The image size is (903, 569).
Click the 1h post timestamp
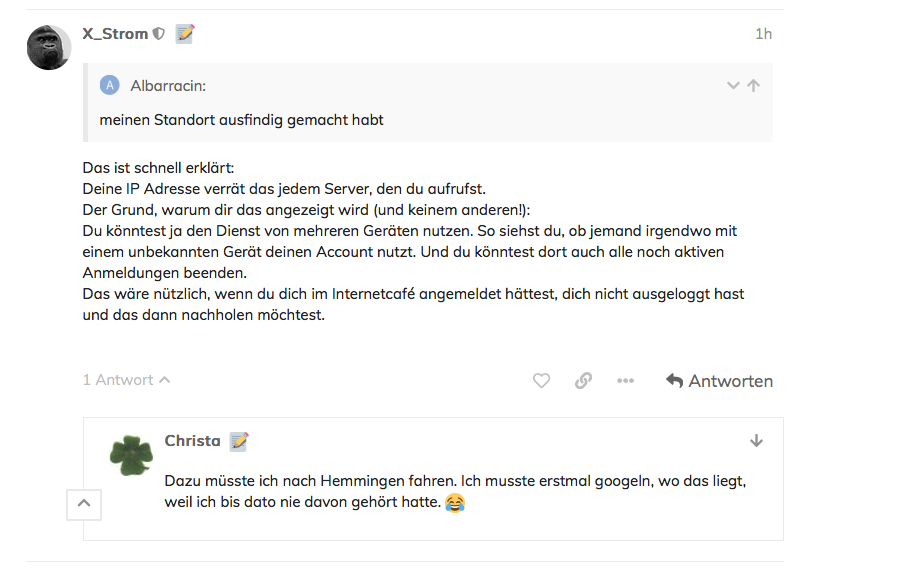pos(764,34)
